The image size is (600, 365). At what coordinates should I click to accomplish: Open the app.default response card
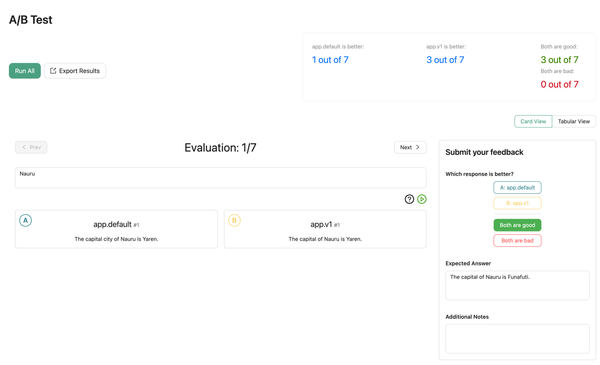click(116, 229)
